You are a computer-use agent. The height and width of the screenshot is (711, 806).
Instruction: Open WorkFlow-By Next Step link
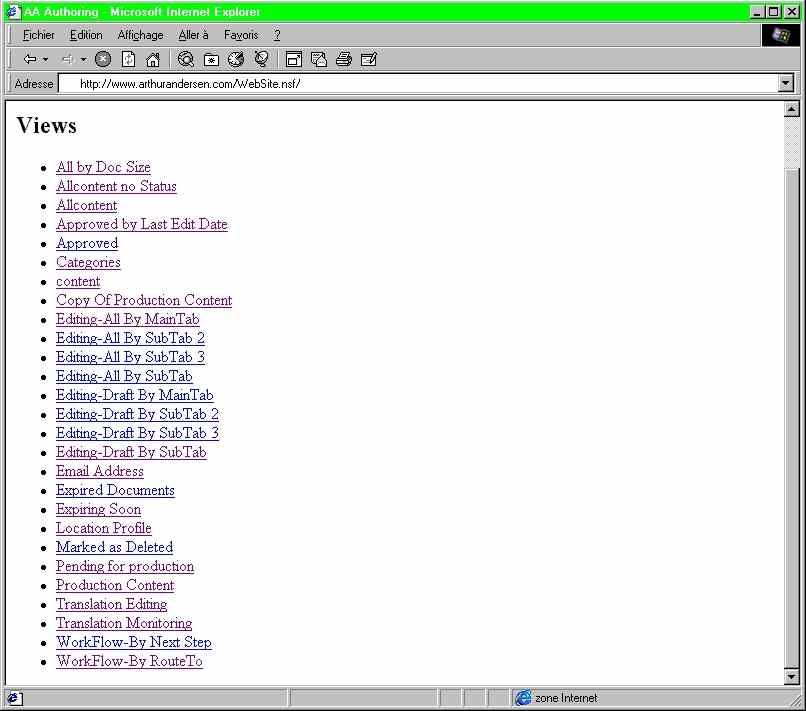tap(134, 643)
